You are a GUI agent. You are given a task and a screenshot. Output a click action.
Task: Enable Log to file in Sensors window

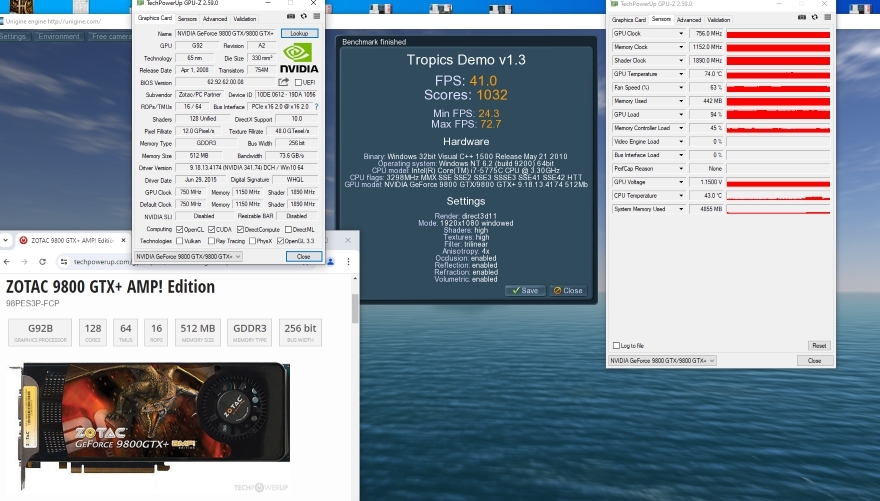[616, 346]
